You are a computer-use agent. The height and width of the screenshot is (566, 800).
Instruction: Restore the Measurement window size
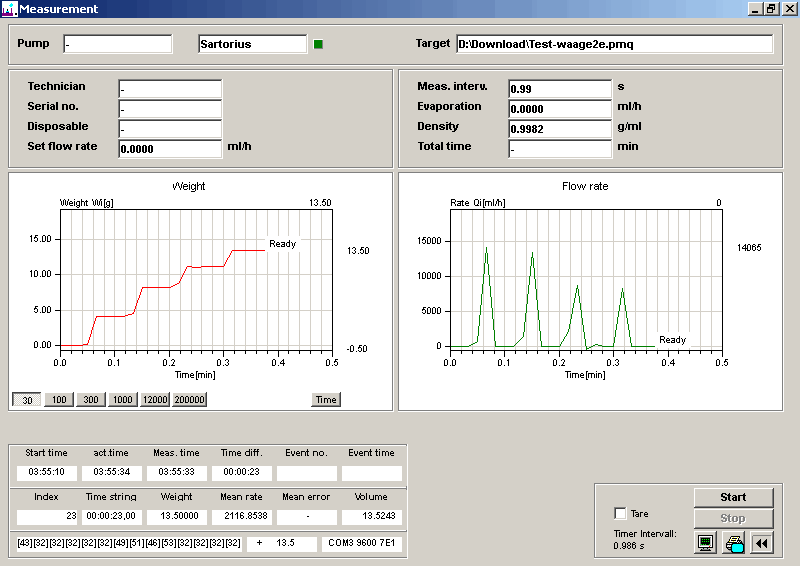point(771,9)
